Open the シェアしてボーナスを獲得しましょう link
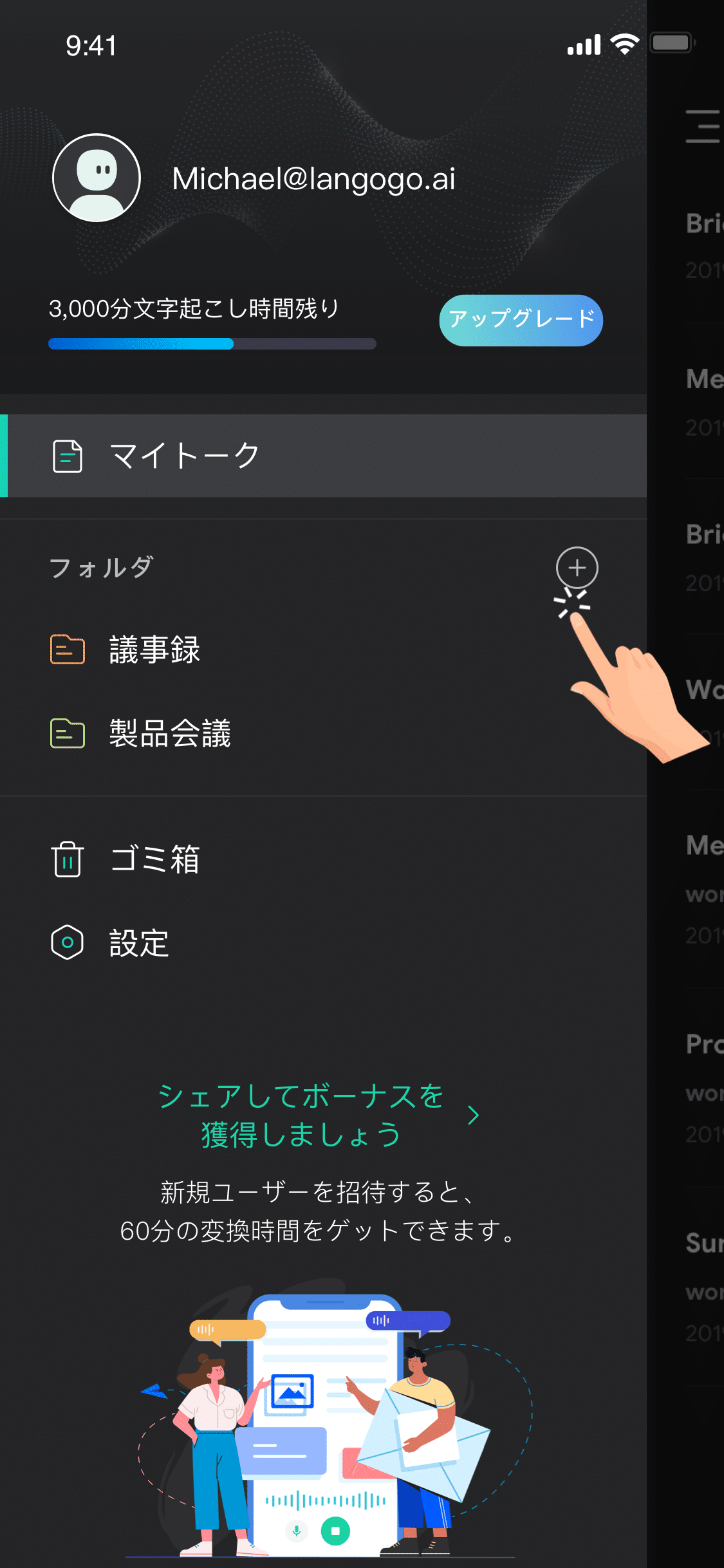Image resolution: width=724 pixels, height=1568 pixels. (x=301, y=1115)
